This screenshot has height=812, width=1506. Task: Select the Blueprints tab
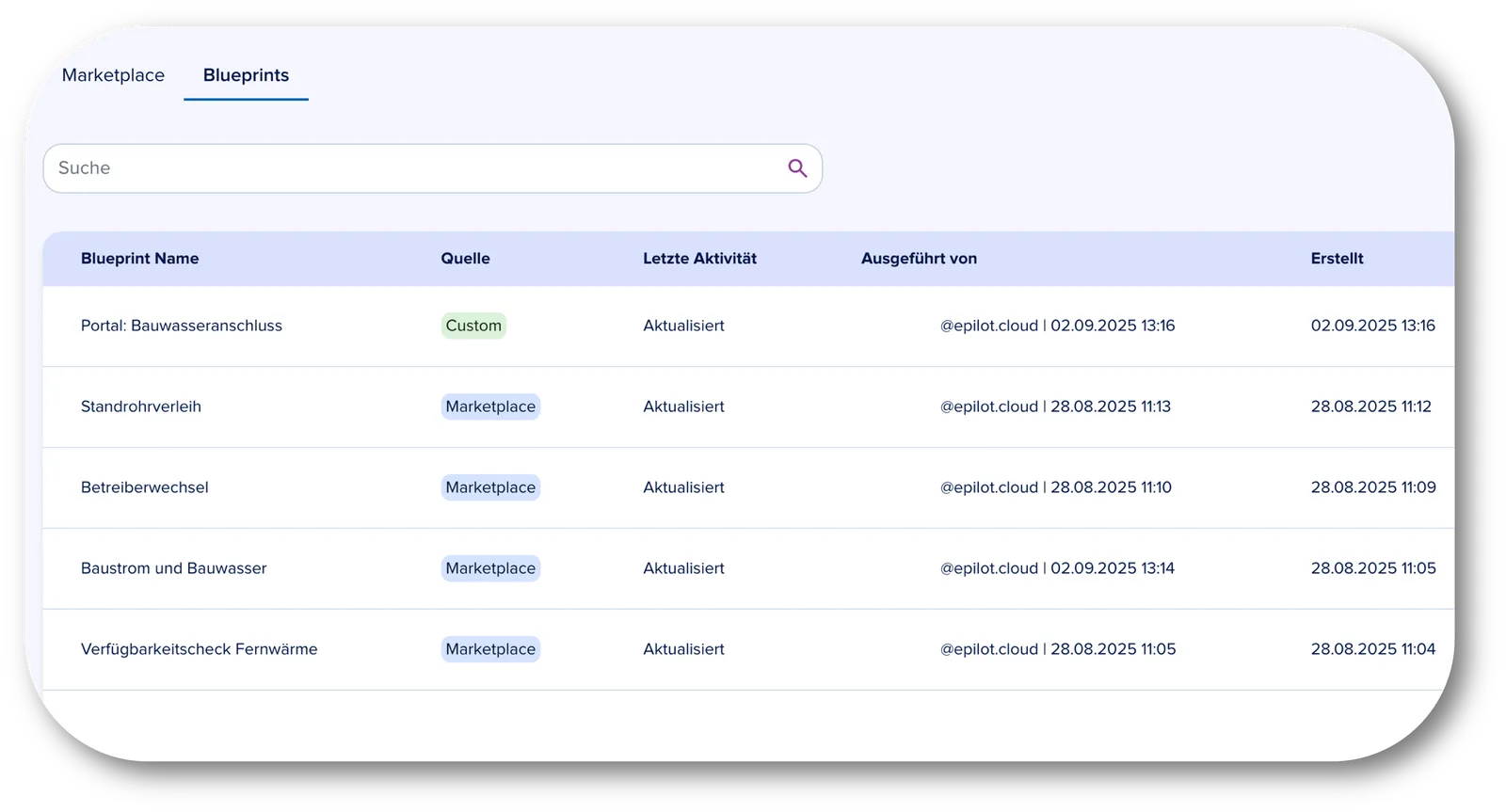point(246,75)
